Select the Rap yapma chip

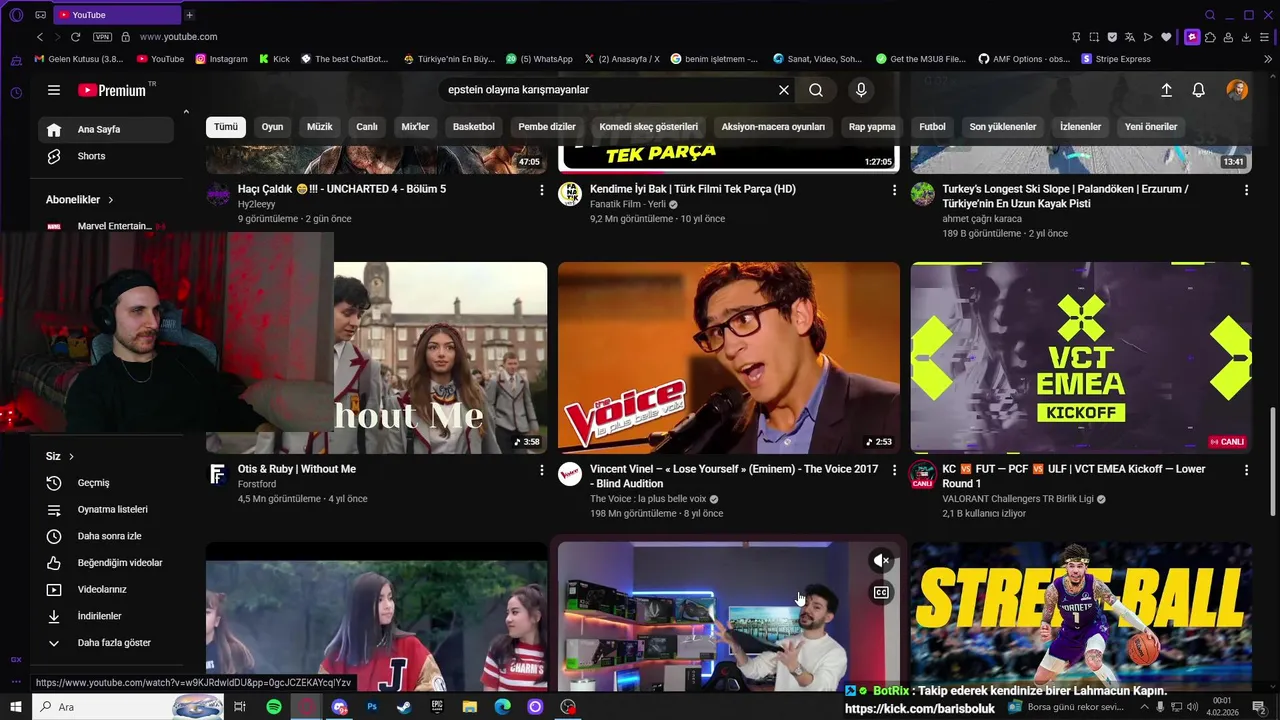tap(872, 127)
